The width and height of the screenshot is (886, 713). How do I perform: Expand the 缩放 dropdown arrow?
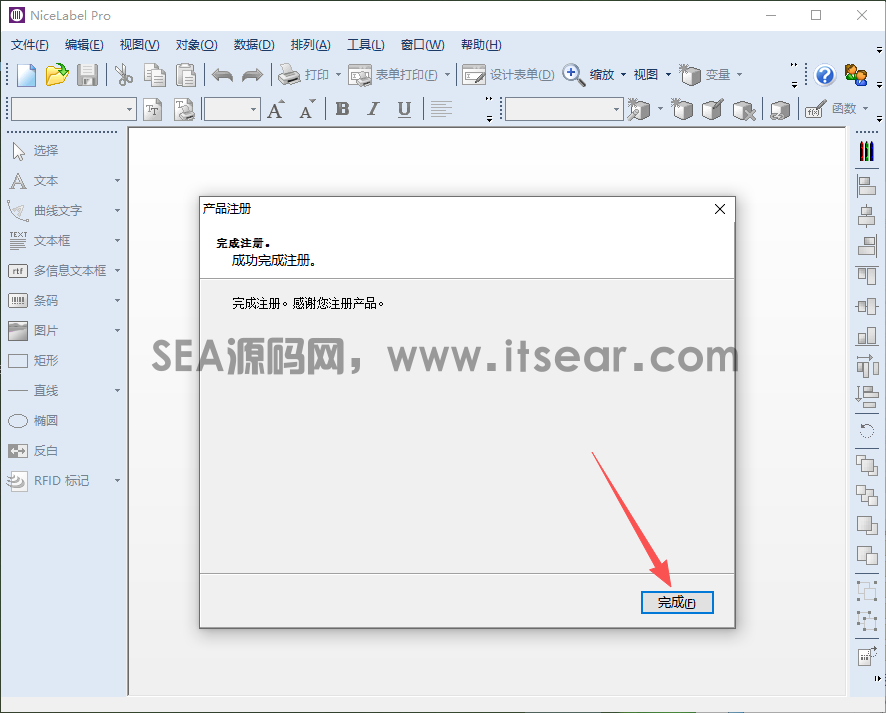(623, 75)
